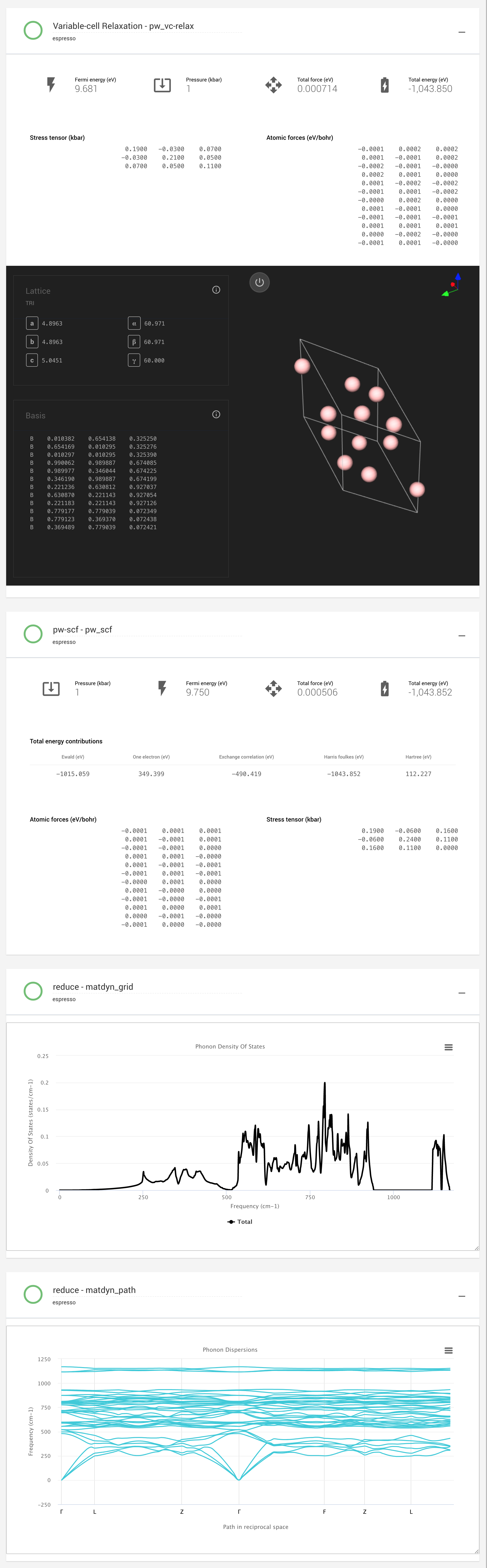Click the pw-scf green status circle
This screenshot has height=1568, width=487.
click(33, 634)
